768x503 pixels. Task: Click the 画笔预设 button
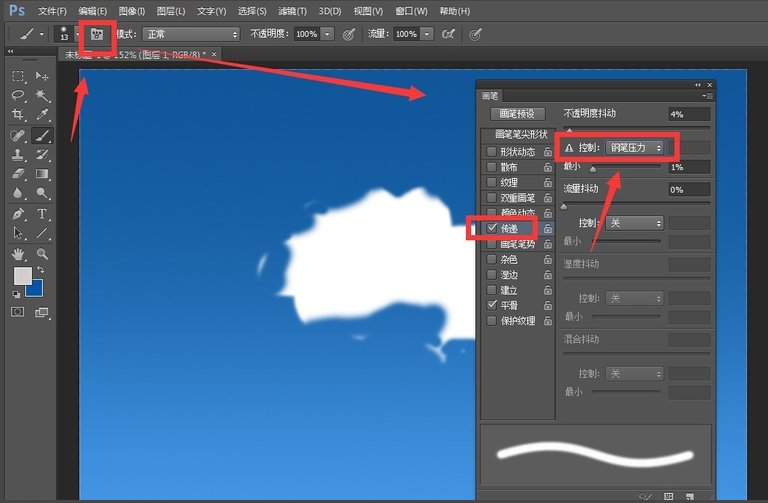coord(517,114)
